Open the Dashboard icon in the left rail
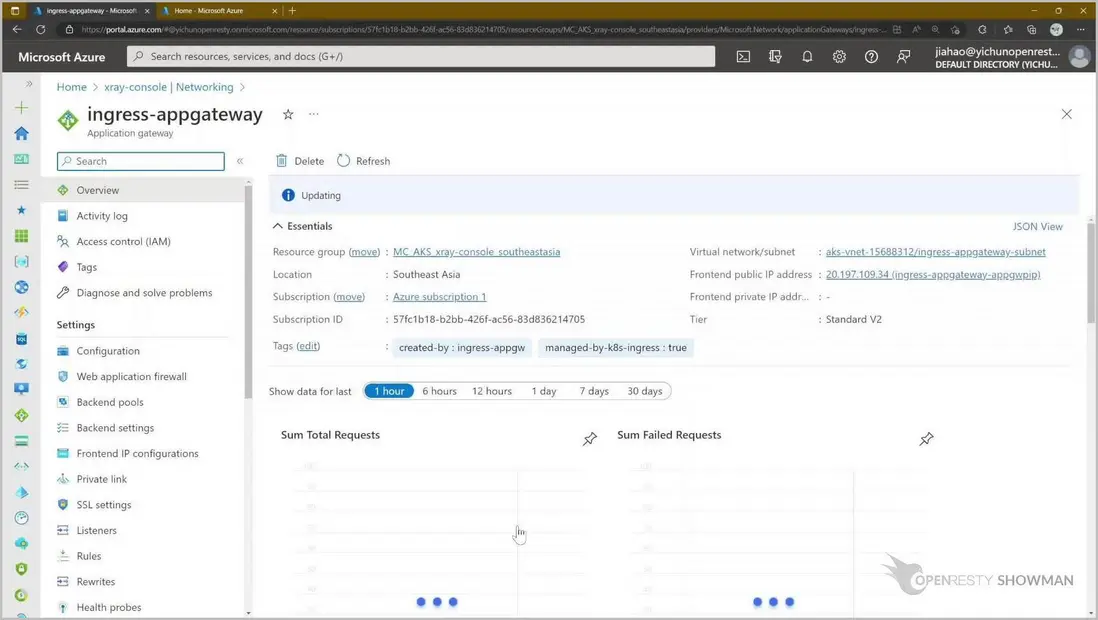The width and height of the screenshot is (1098, 620). coord(22,159)
